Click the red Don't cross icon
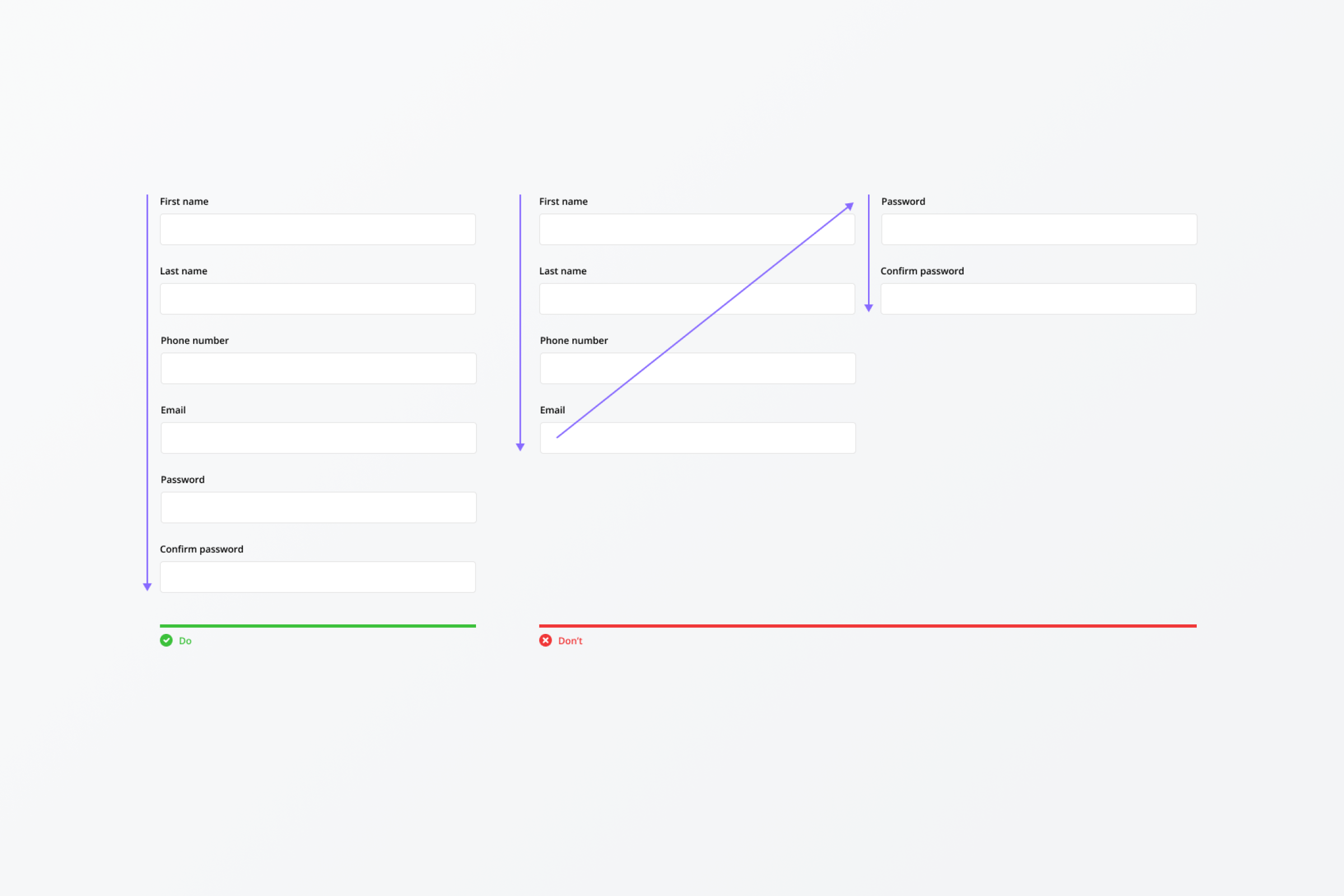The height and width of the screenshot is (896, 1344). pos(545,640)
